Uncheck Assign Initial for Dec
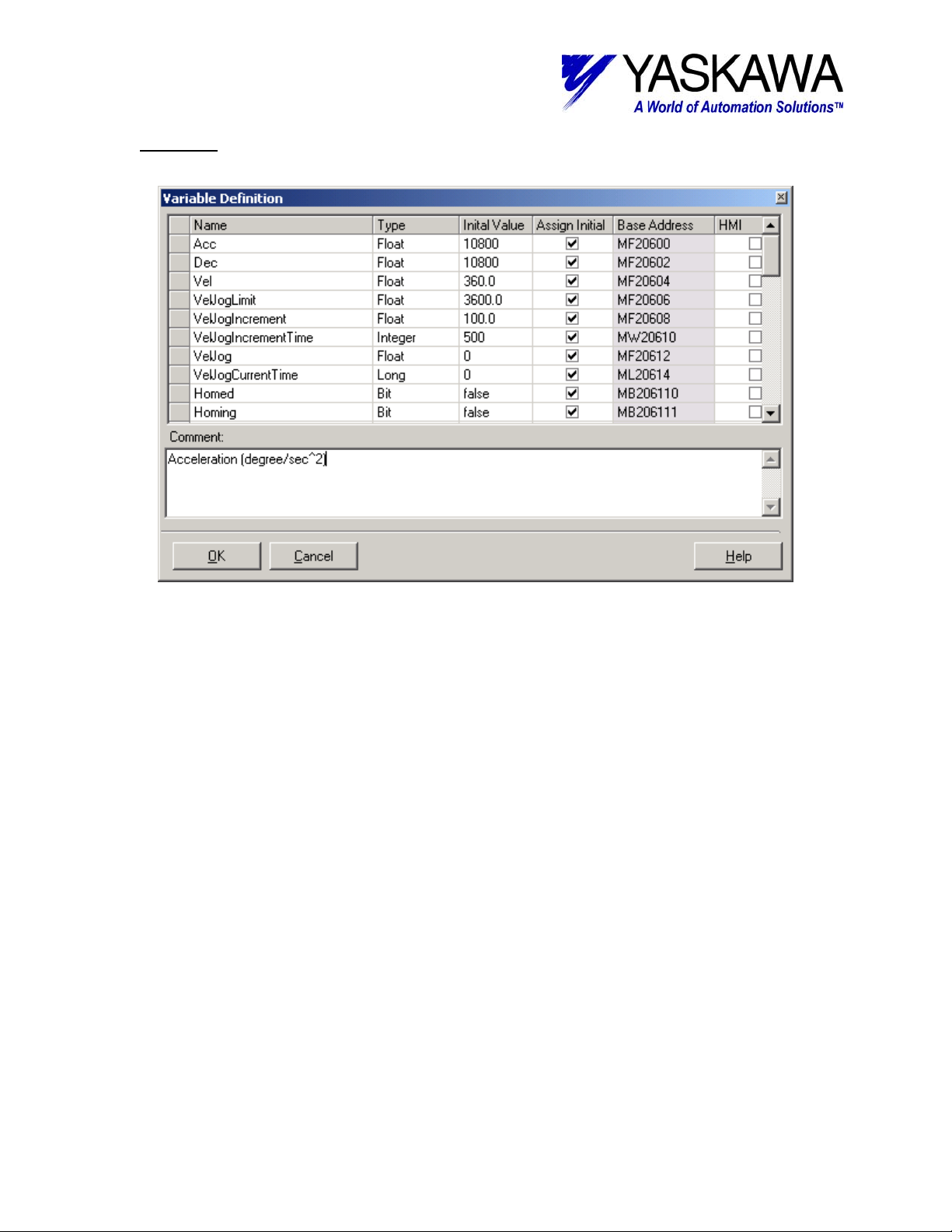The image size is (952, 1232). [x=572, y=262]
